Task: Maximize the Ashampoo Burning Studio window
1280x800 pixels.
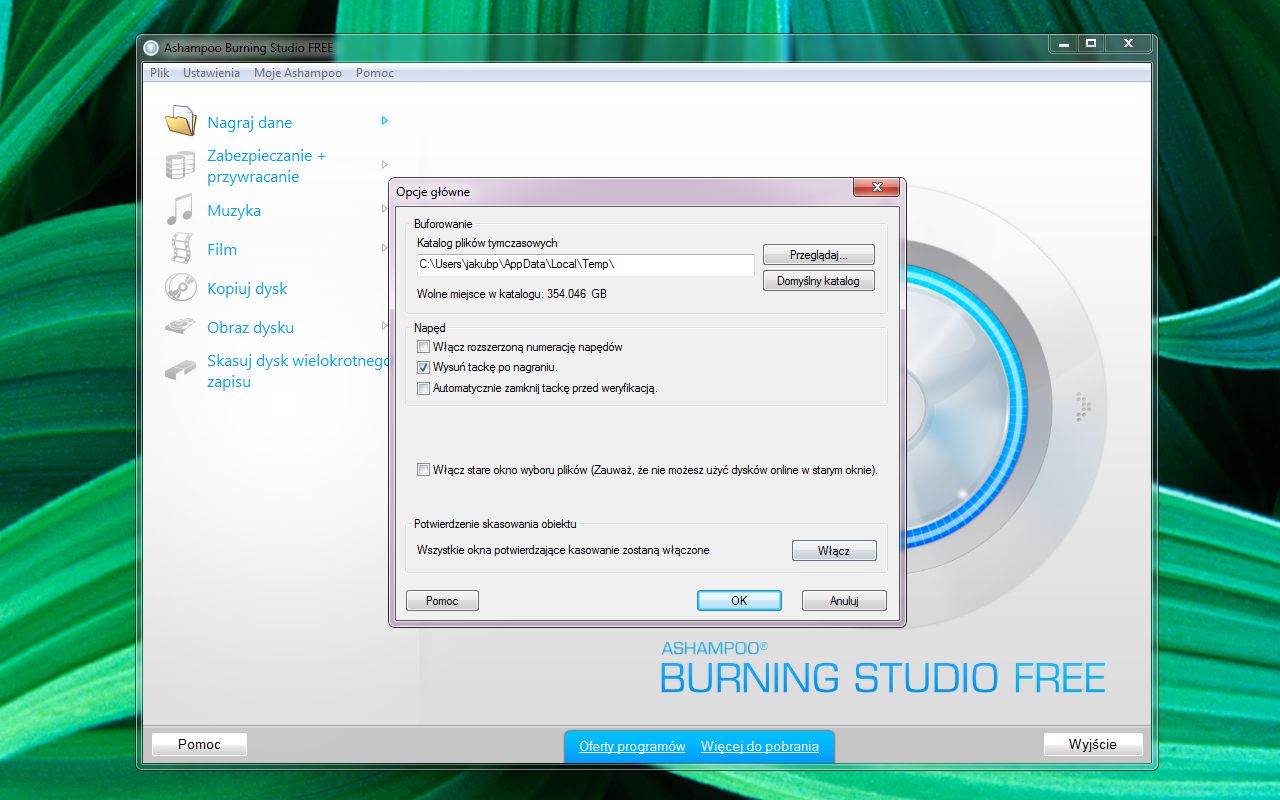Action: tap(1090, 44)
